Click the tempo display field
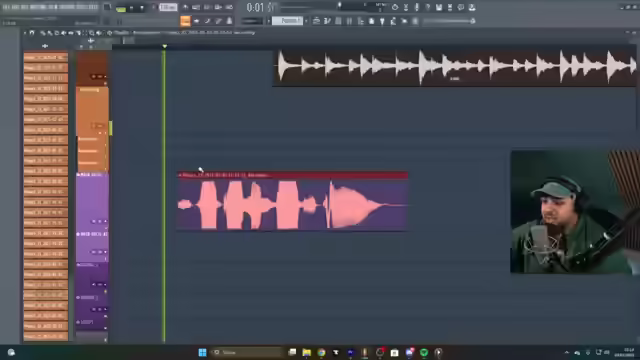This screenshot has height=360, width=640. pyautogui.click(x=168, y=7)
